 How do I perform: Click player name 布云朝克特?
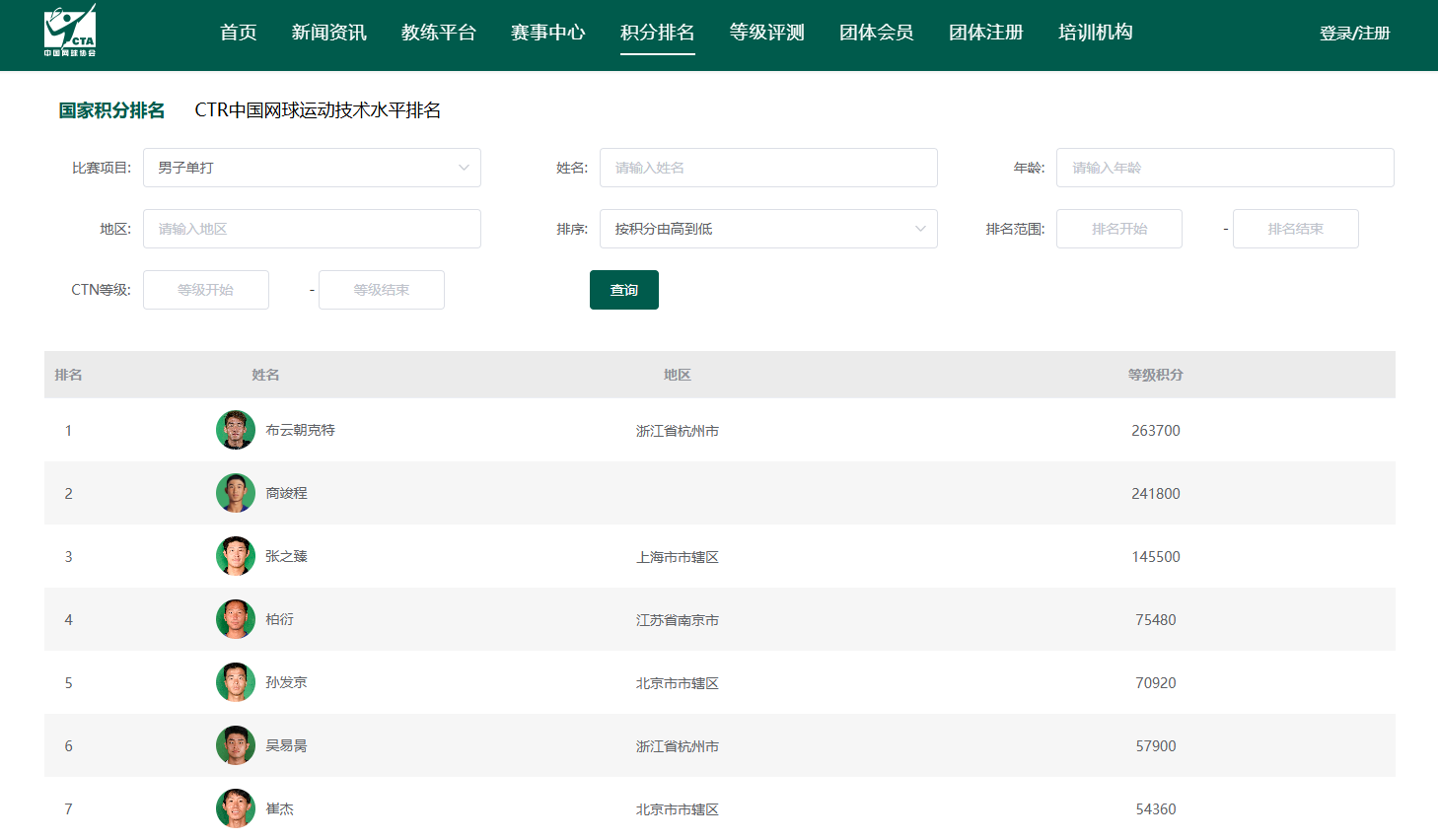click(300, 430)
